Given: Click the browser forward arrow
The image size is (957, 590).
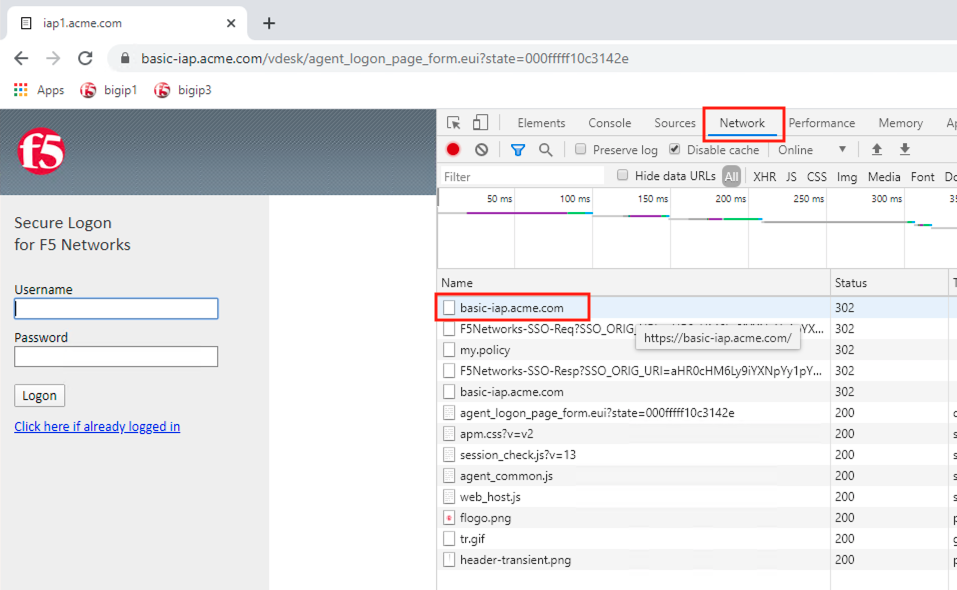Looking at the screenshot, I should click(53, 59).
